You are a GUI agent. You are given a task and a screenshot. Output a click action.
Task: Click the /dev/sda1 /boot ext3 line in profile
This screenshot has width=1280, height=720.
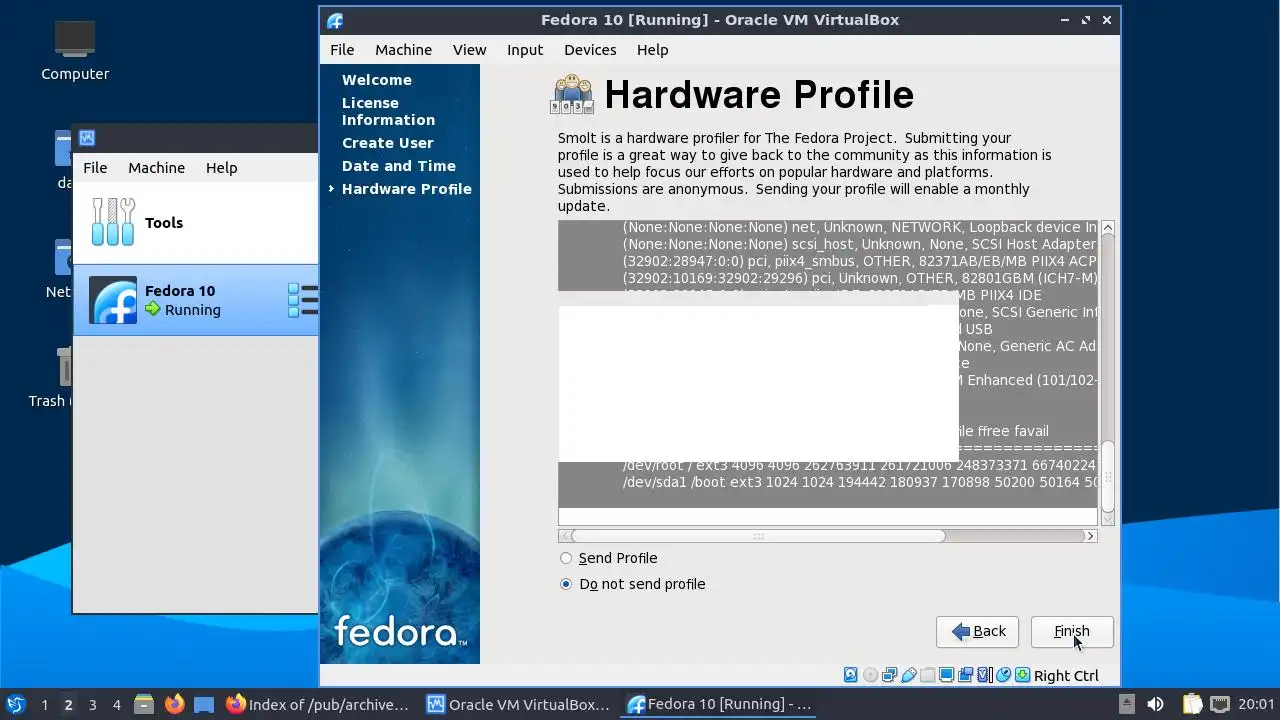point(860,482)
